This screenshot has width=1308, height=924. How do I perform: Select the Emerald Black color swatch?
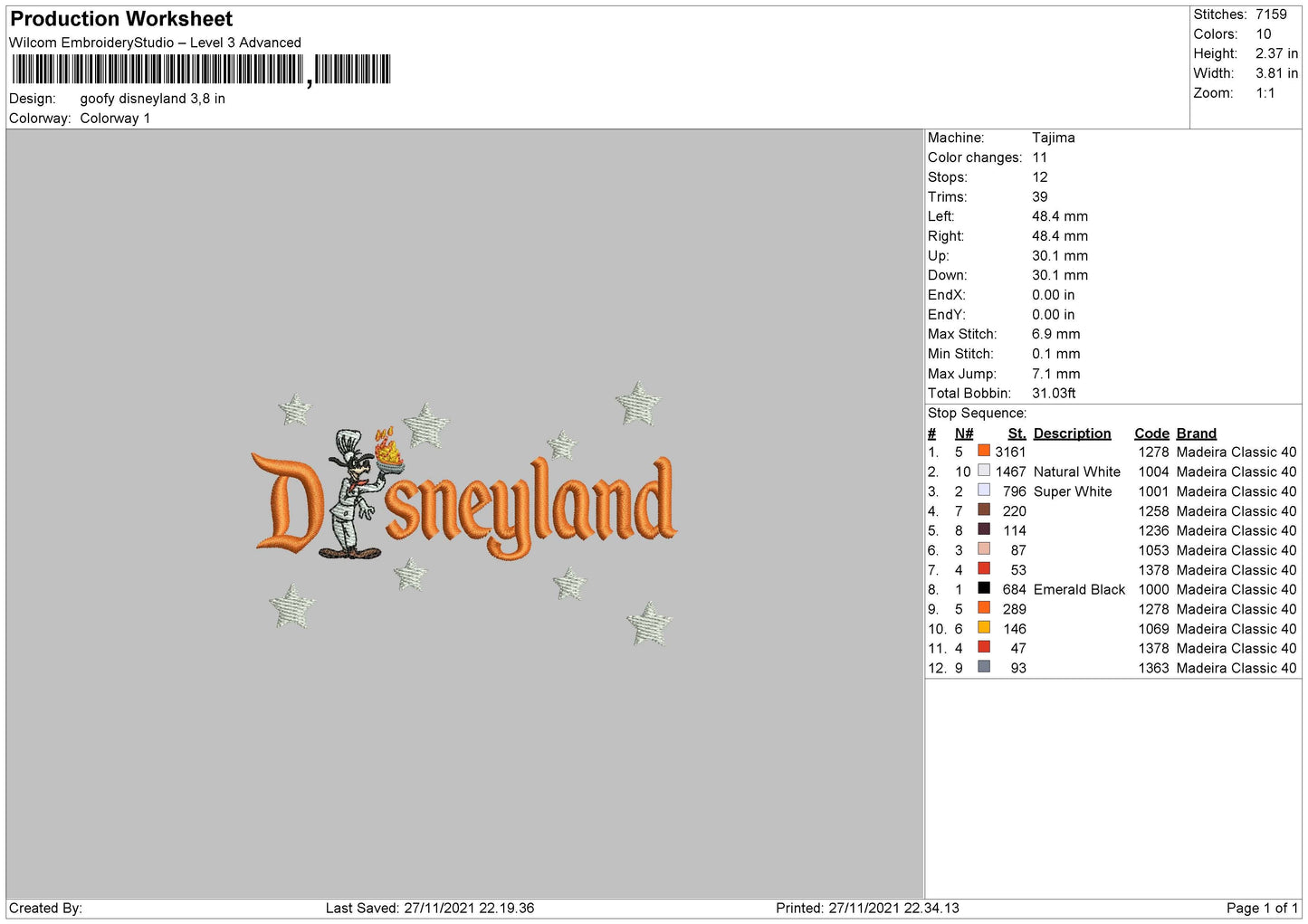983,588
